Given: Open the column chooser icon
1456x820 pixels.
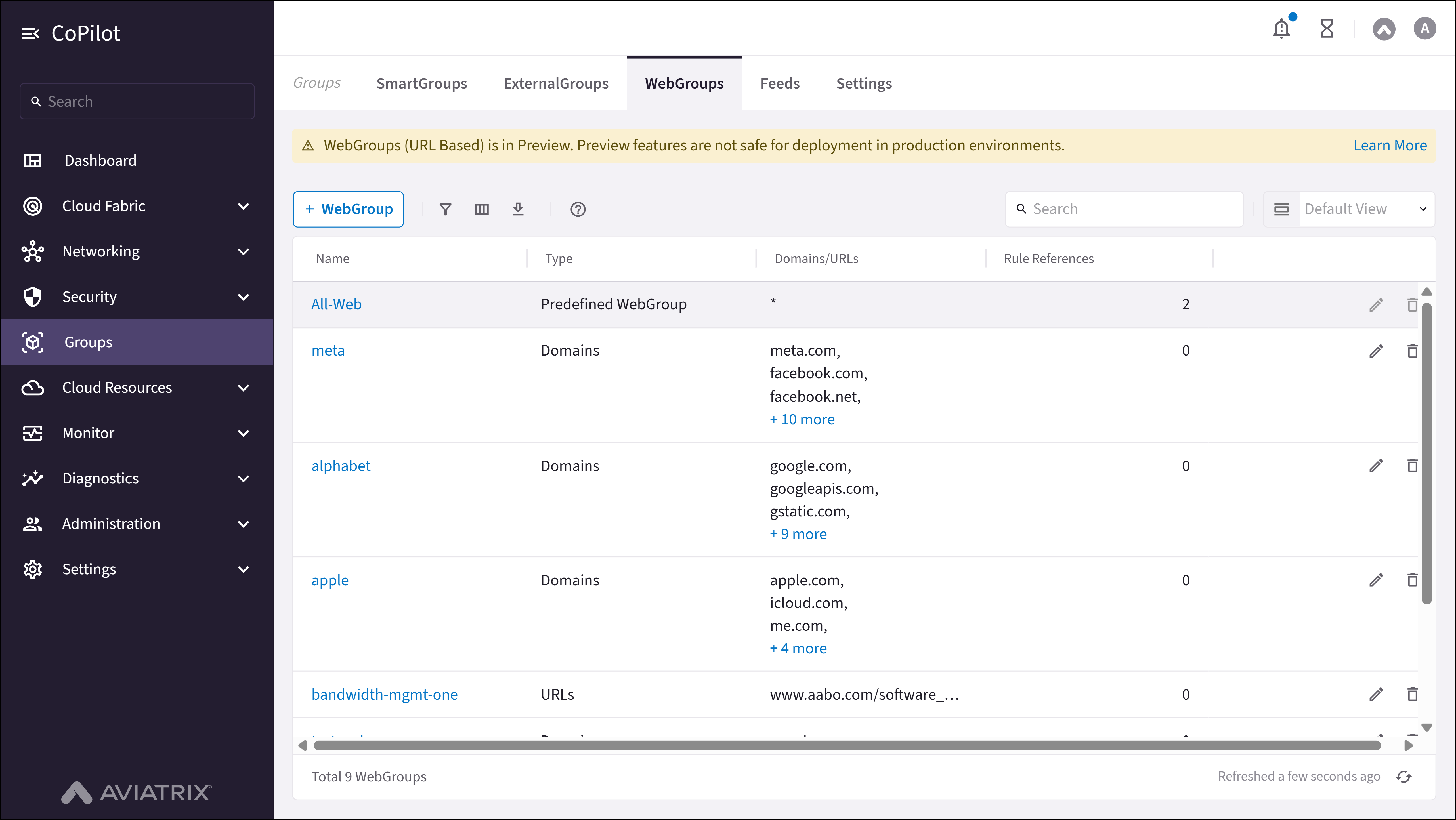Looking at the screenshot, I should [482, 209].
